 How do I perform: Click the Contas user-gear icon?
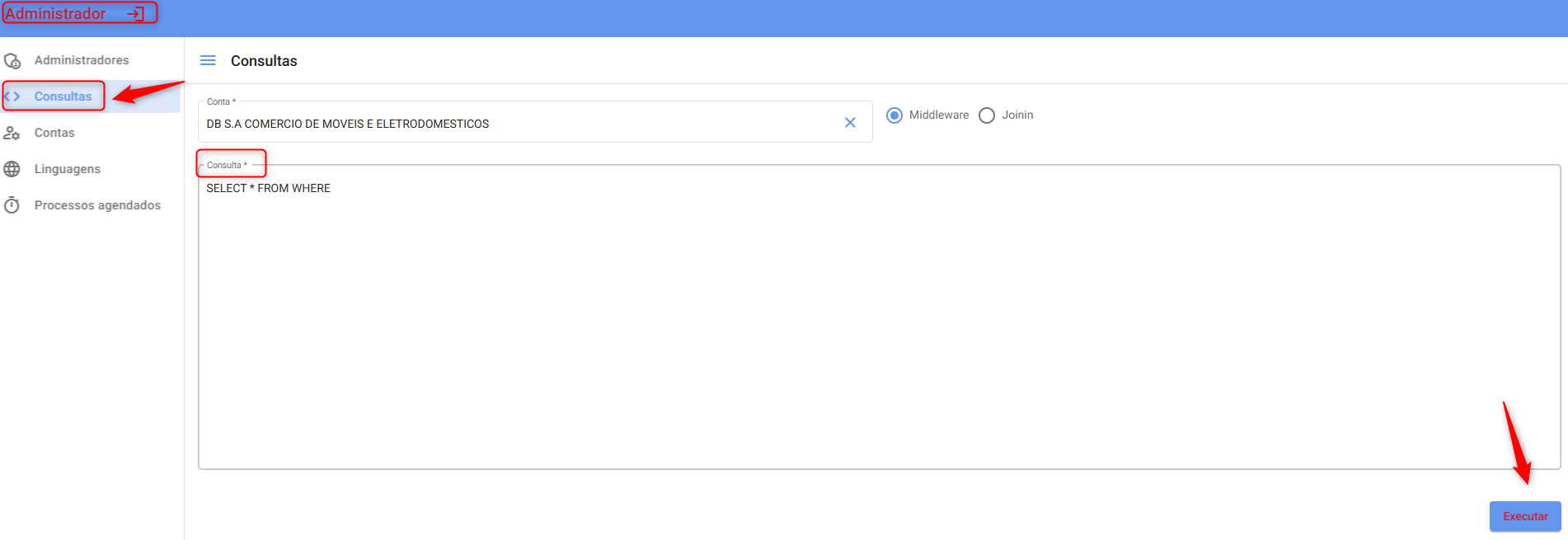click(x=12, y=133)
